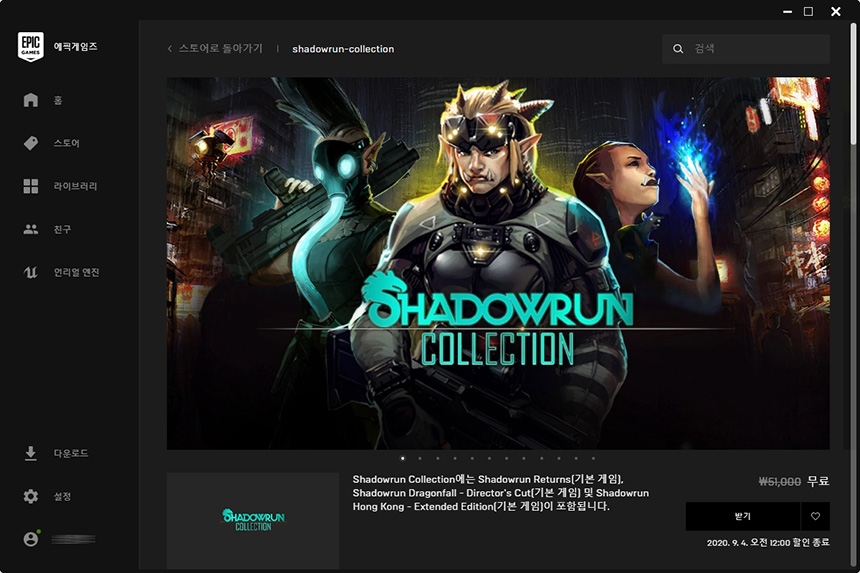
Task: Select the 스토어 tag icon
Action: point(31,143)
